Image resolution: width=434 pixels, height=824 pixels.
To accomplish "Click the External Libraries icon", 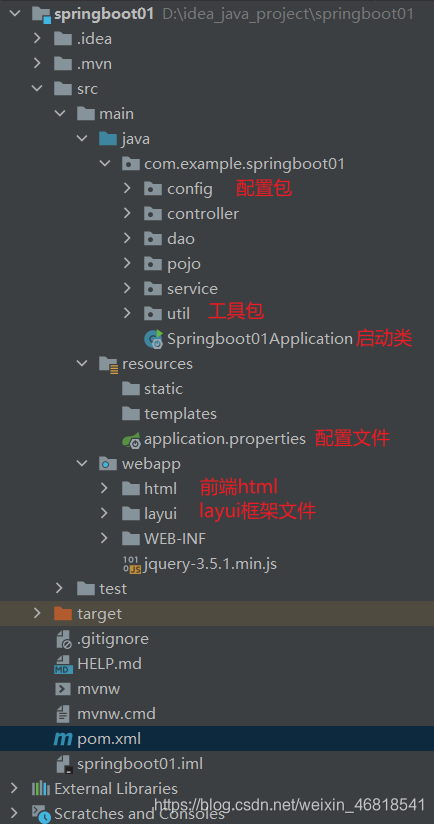I will 41,789.
